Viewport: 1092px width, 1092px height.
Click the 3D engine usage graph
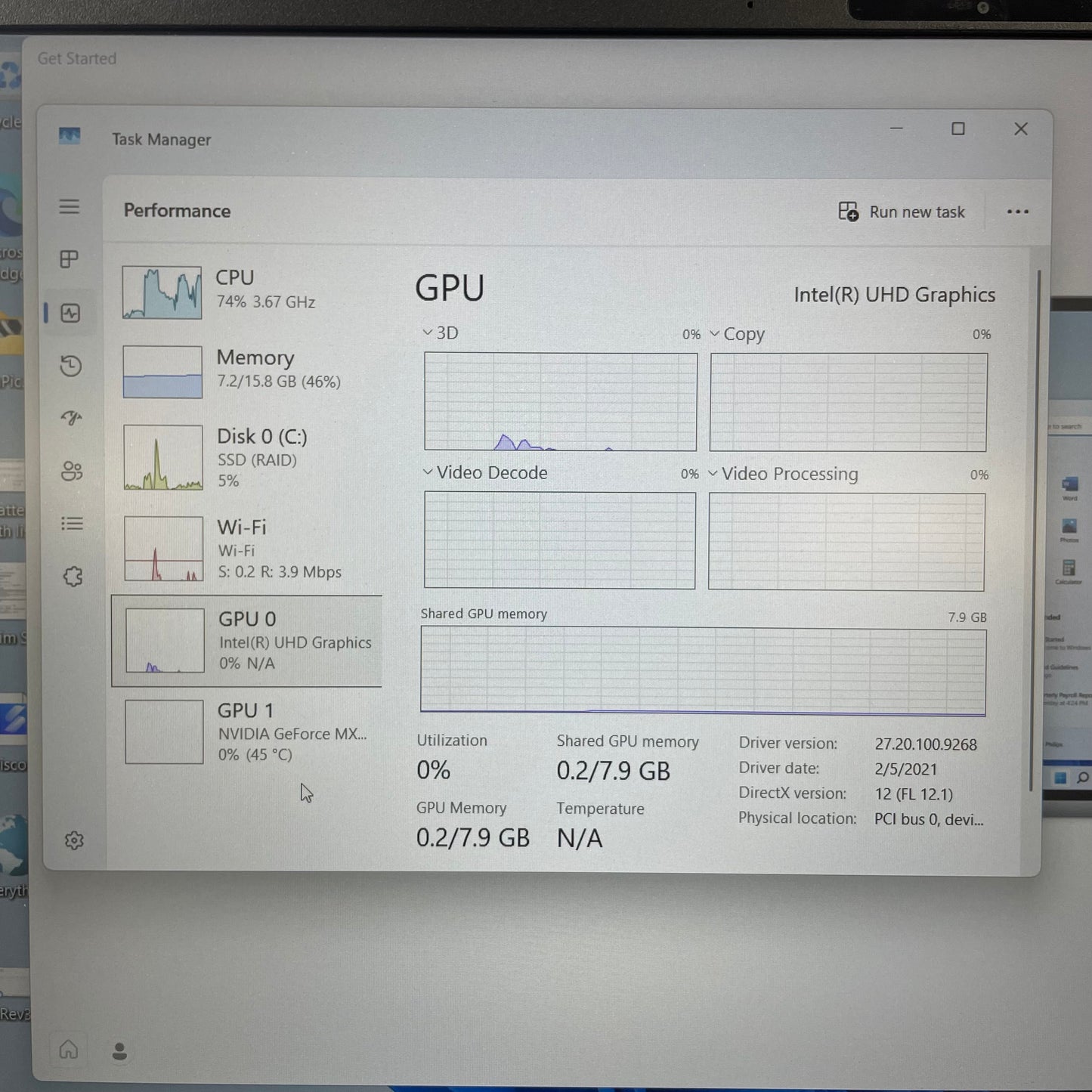tap(560, 402)
